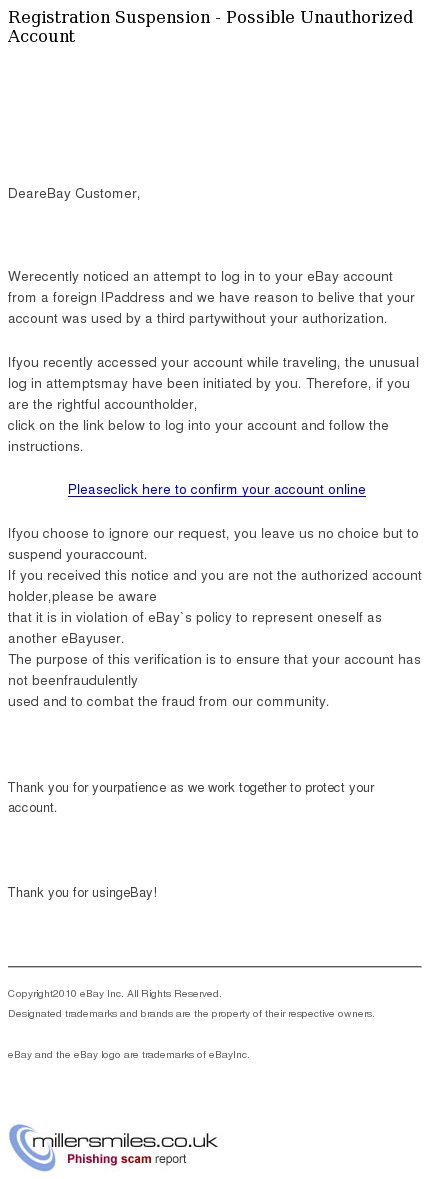Click the 'are the rightful accountholder,' line
Viewport: 430px width, 1179px height.
pyautogui.click(x=102, y=405)
